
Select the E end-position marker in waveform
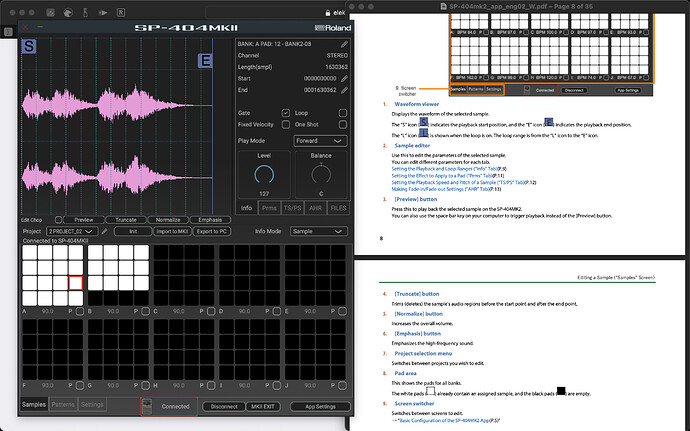click(205, 60)
